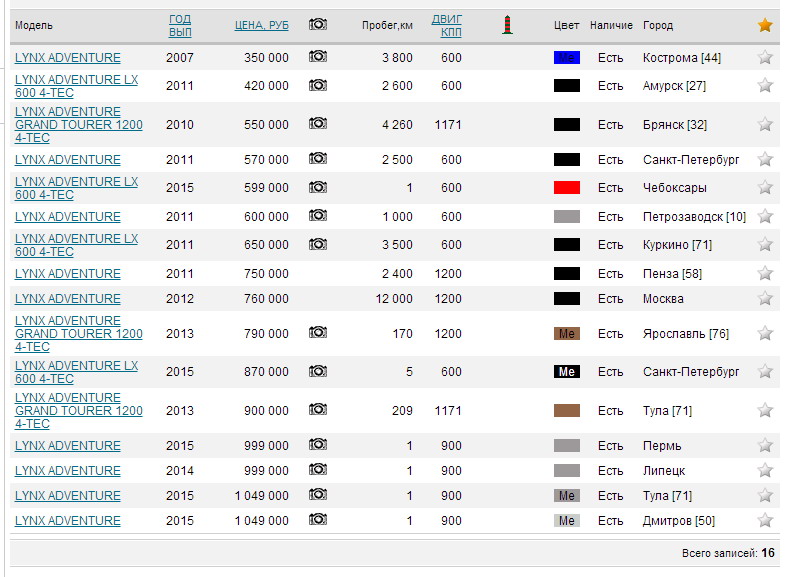
Task: Toggle favorite star for Петрозаводск [10] listing
Action: tap(765, 217)
